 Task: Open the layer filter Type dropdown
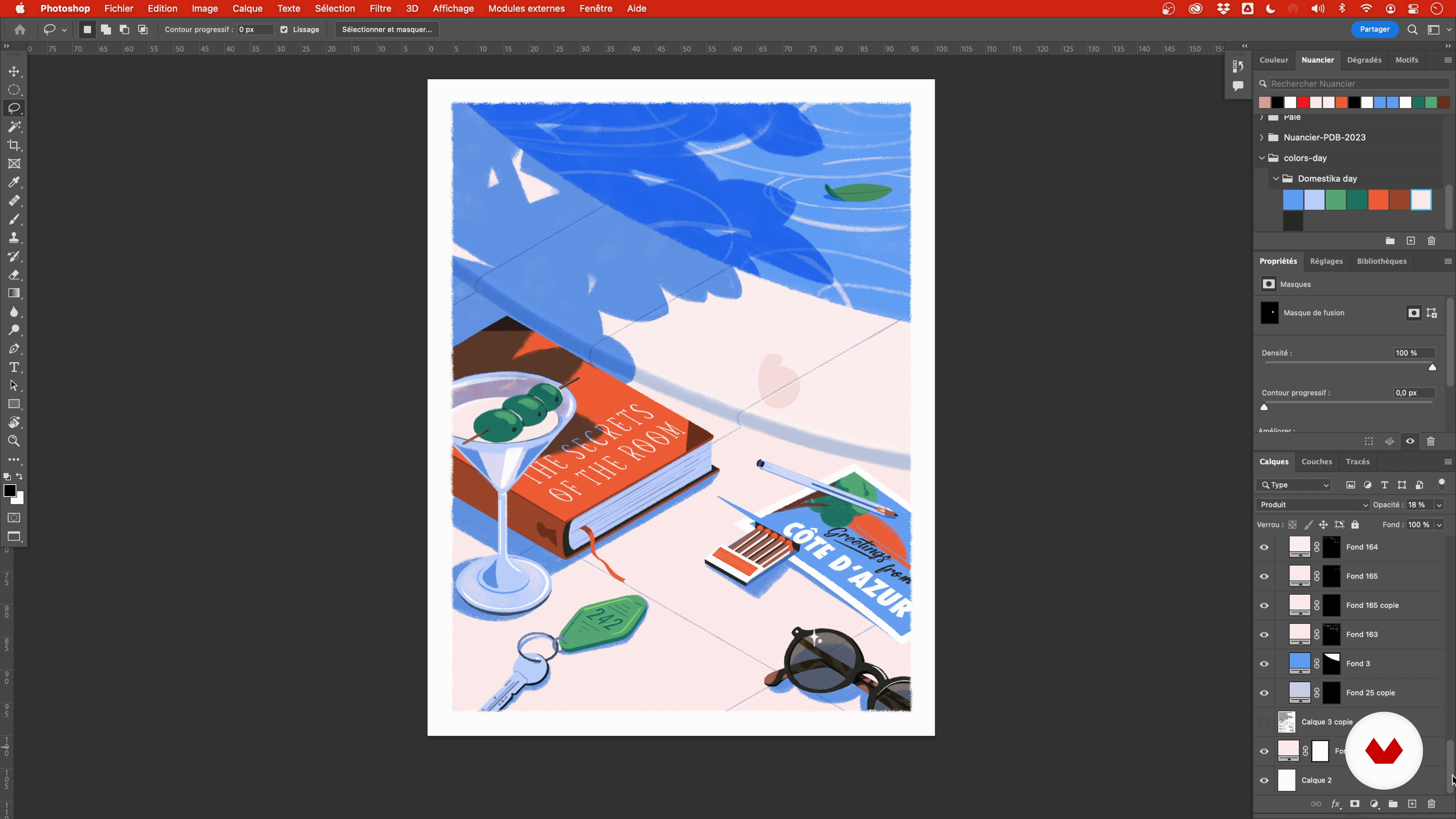(1294, 485)
